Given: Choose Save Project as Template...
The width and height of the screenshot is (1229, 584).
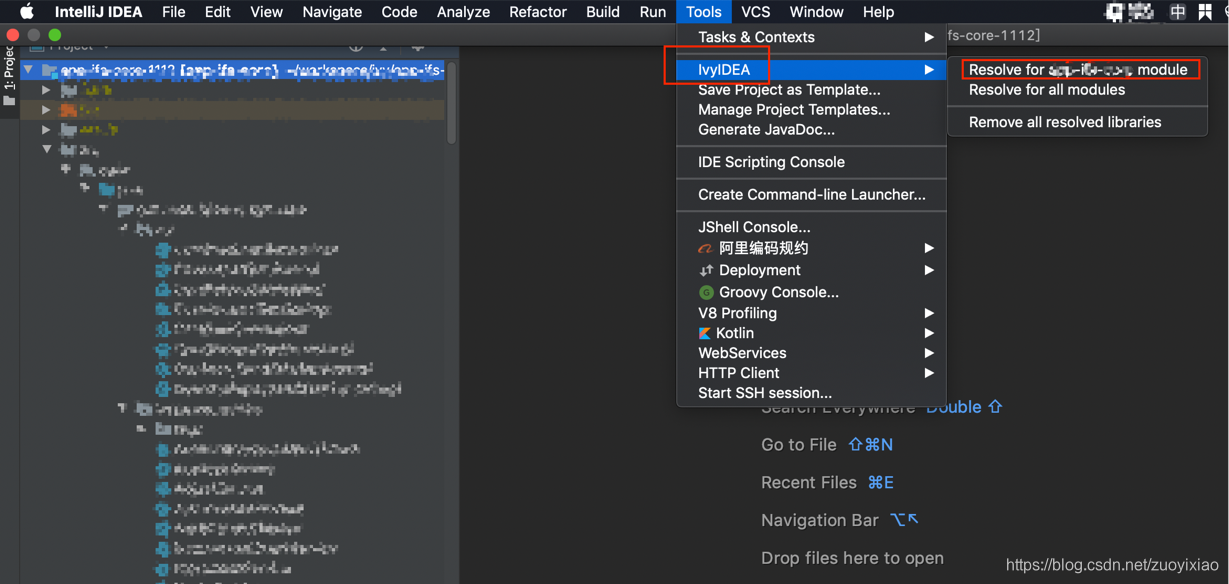Looking at the screenshot, I should (x=811, y=90).
